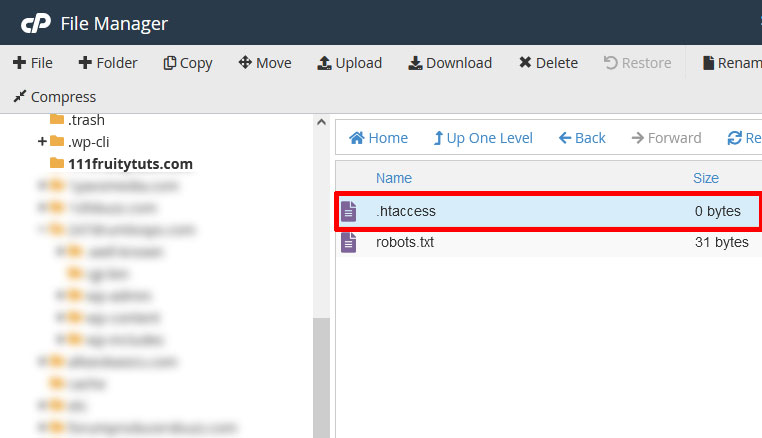Viewport: 762px width, 438px height.
Task: Create a new file with + File
Action: tap(32, 63)
